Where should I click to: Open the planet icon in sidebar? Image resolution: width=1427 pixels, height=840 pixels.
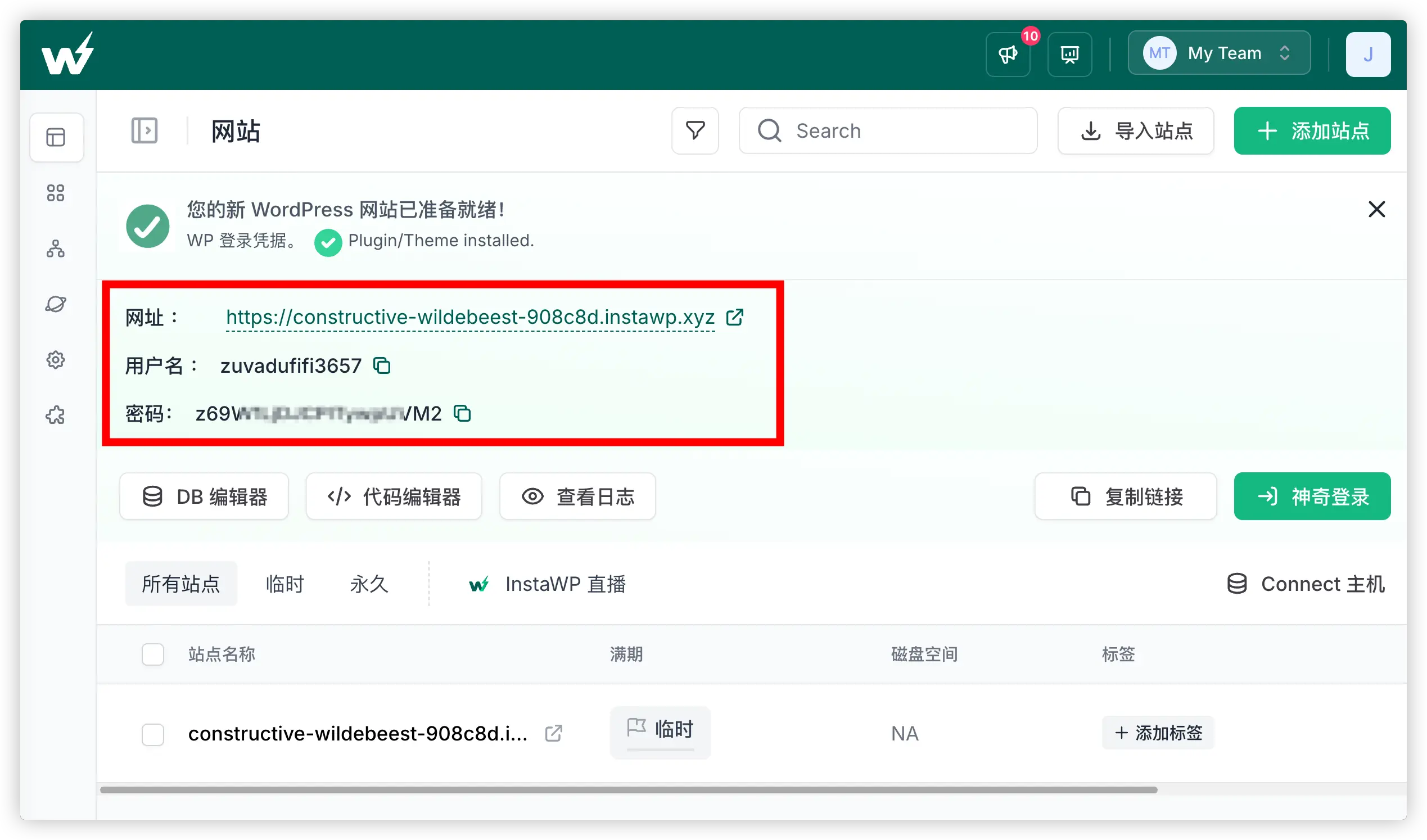(x=56, y=304)
